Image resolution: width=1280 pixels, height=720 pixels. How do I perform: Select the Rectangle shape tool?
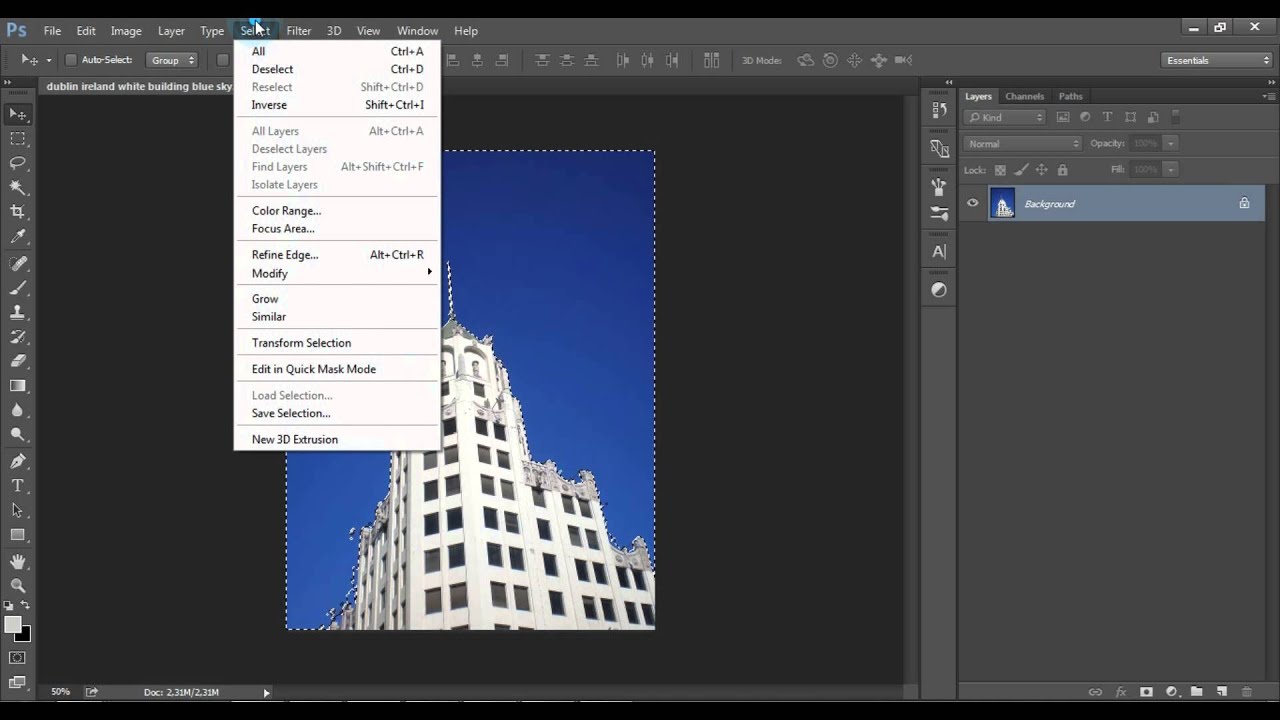coord(18,535)
